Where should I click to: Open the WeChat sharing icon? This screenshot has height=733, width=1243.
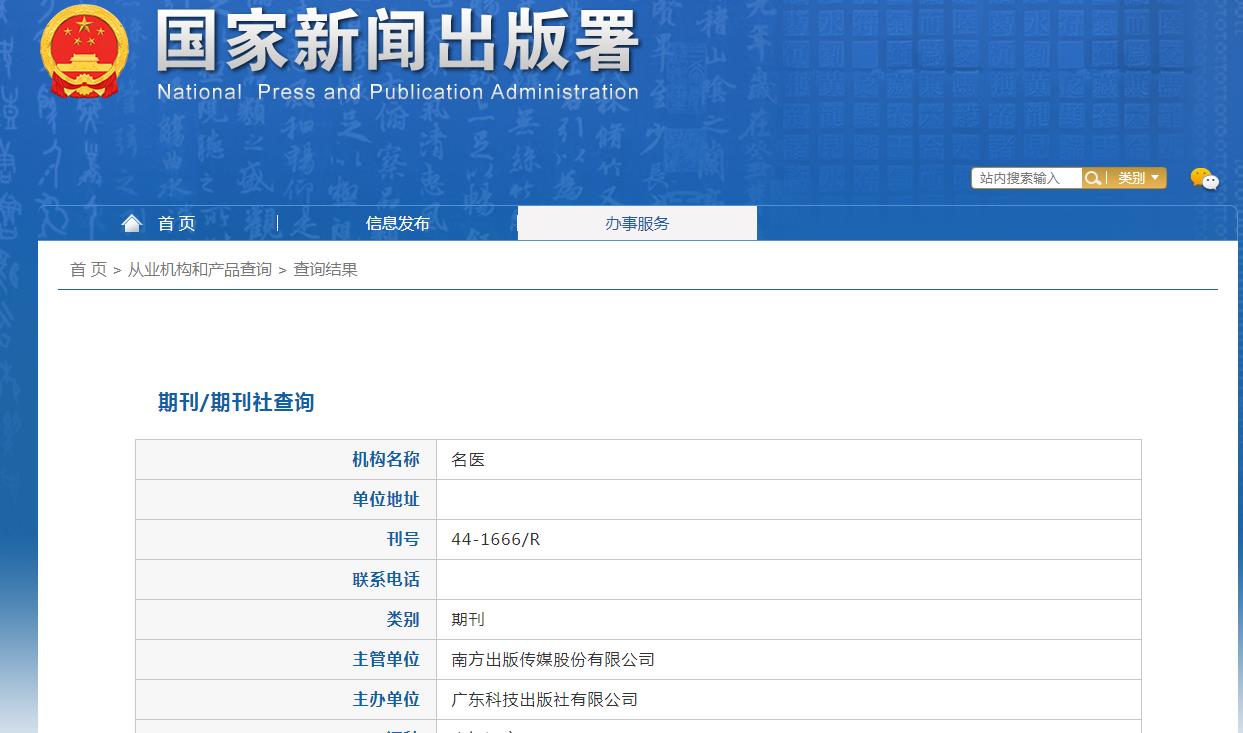click(1205, 180)
